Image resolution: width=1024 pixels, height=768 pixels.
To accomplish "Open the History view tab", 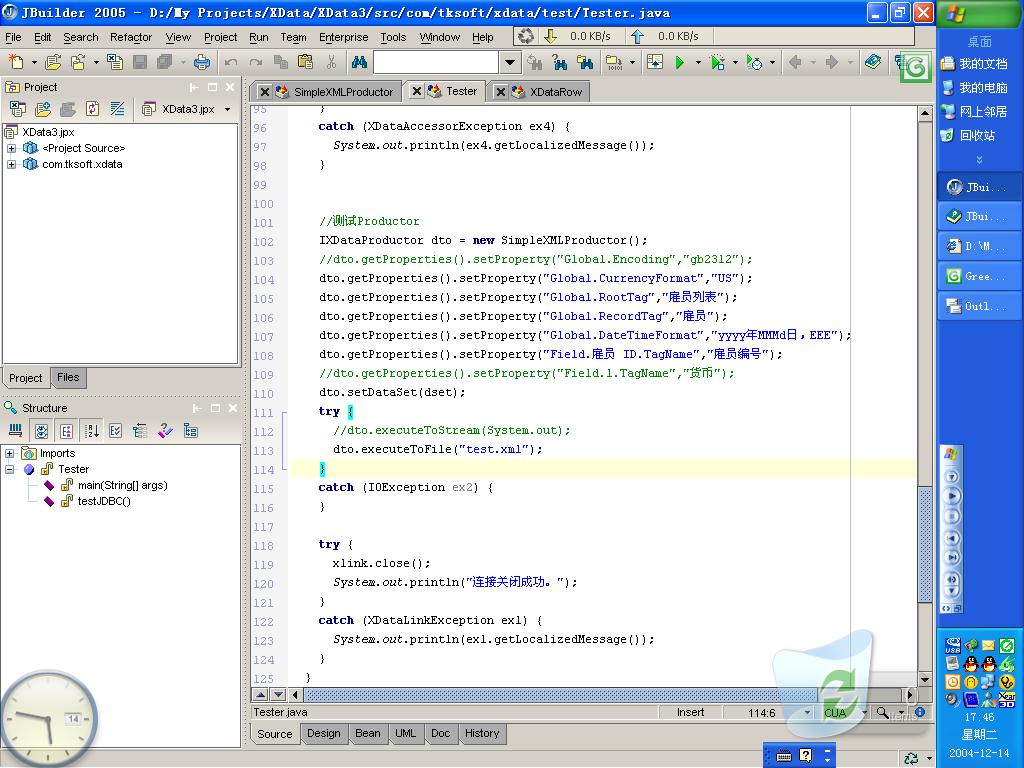I will 482,733.
